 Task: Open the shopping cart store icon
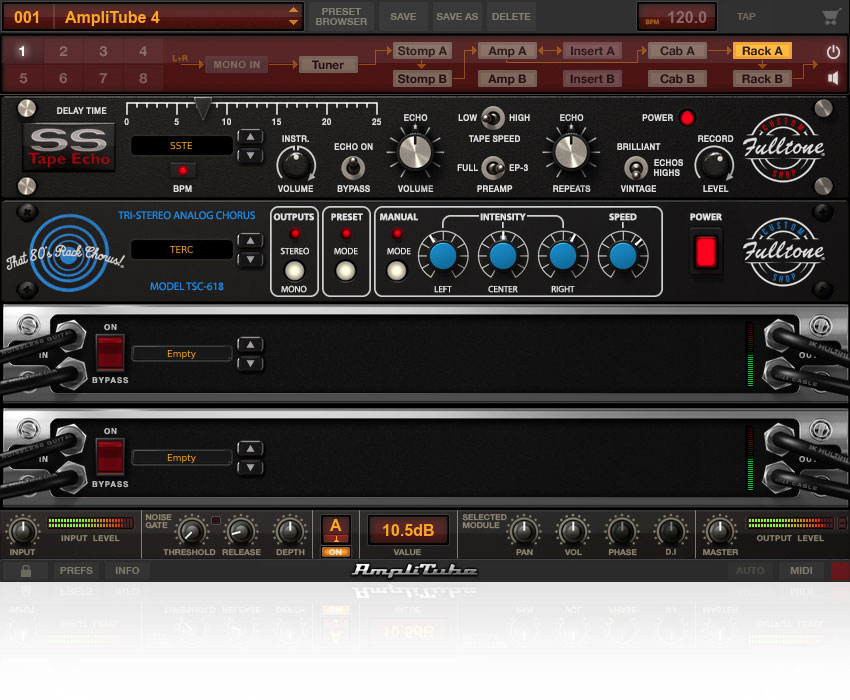pos(830,17)
